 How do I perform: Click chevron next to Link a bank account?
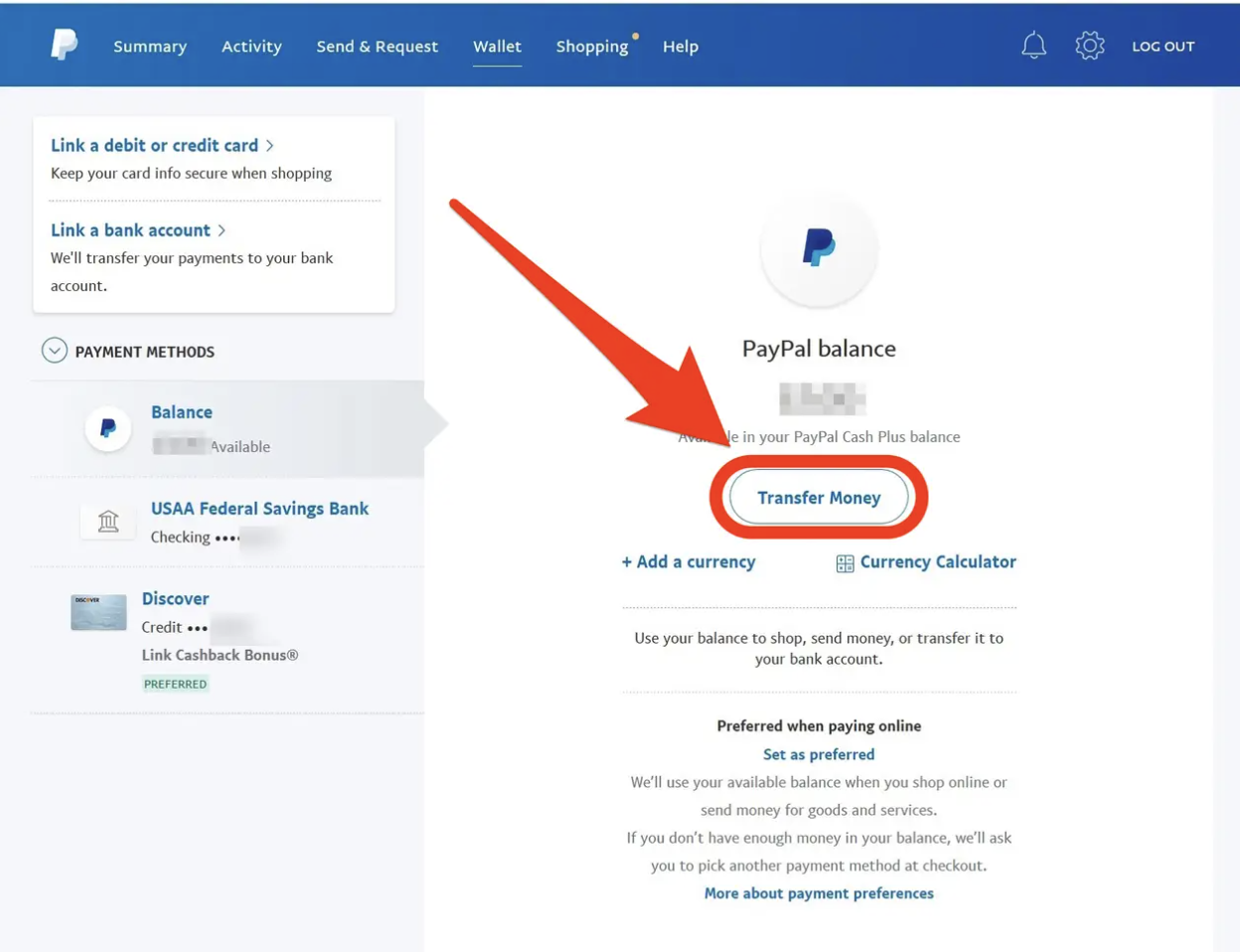pos(222,231)
